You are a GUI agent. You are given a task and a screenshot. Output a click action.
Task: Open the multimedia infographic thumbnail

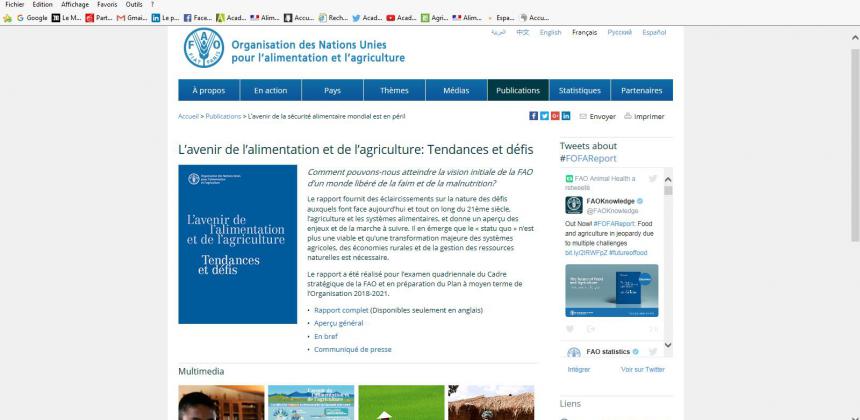point(311,402)
